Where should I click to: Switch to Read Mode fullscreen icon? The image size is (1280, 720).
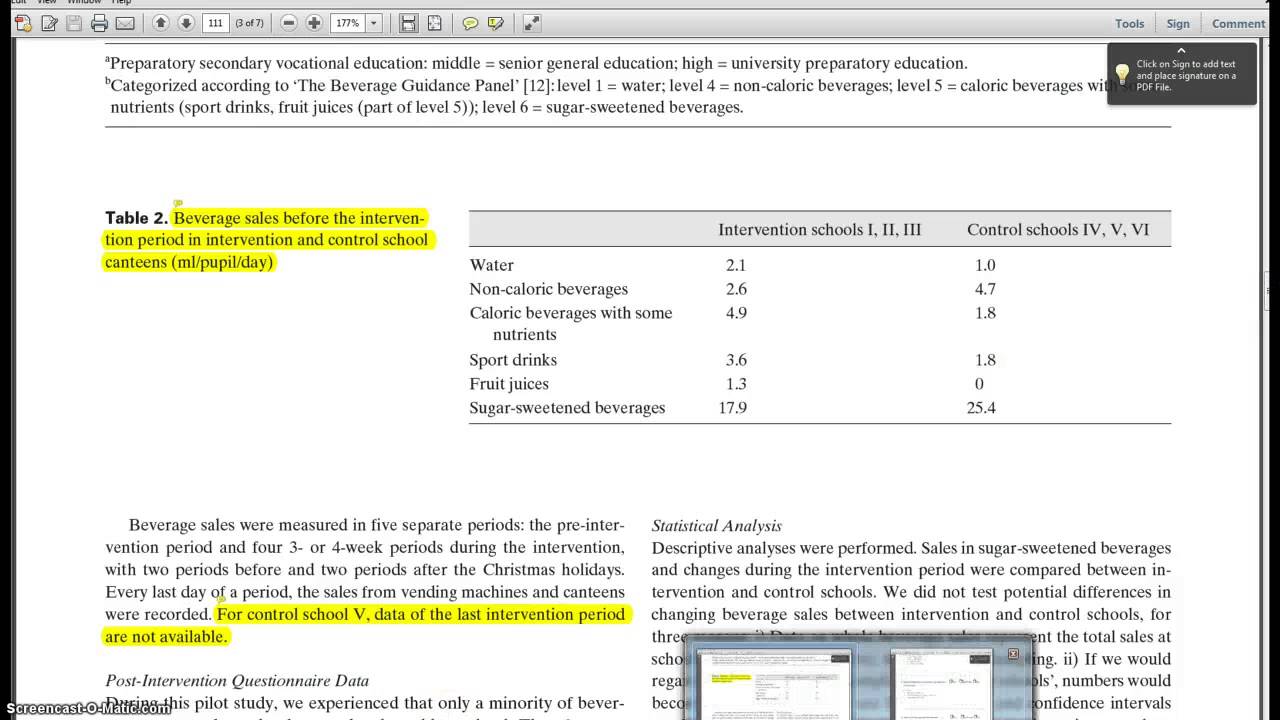(532, 23)
